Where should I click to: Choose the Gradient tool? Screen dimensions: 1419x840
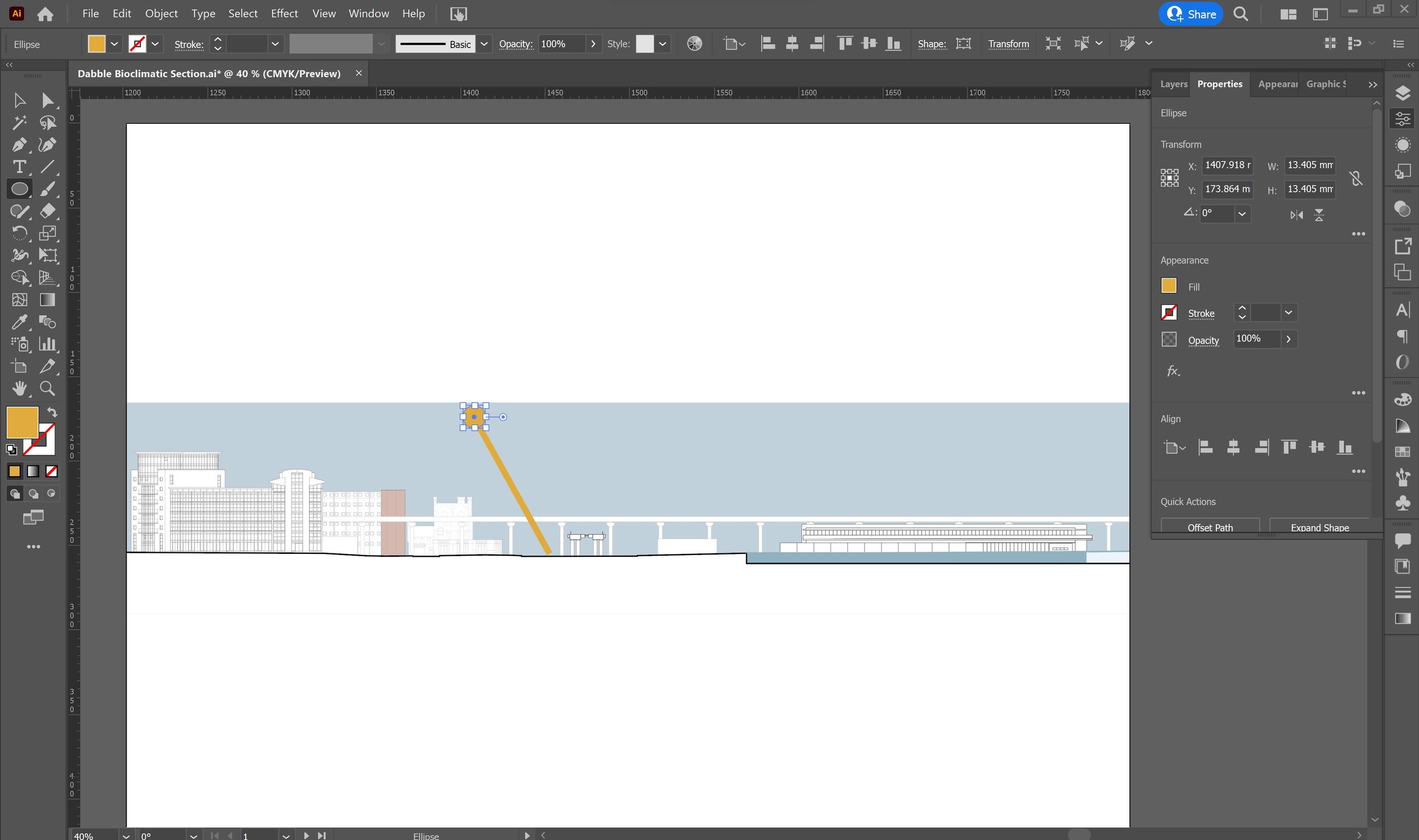48,300
